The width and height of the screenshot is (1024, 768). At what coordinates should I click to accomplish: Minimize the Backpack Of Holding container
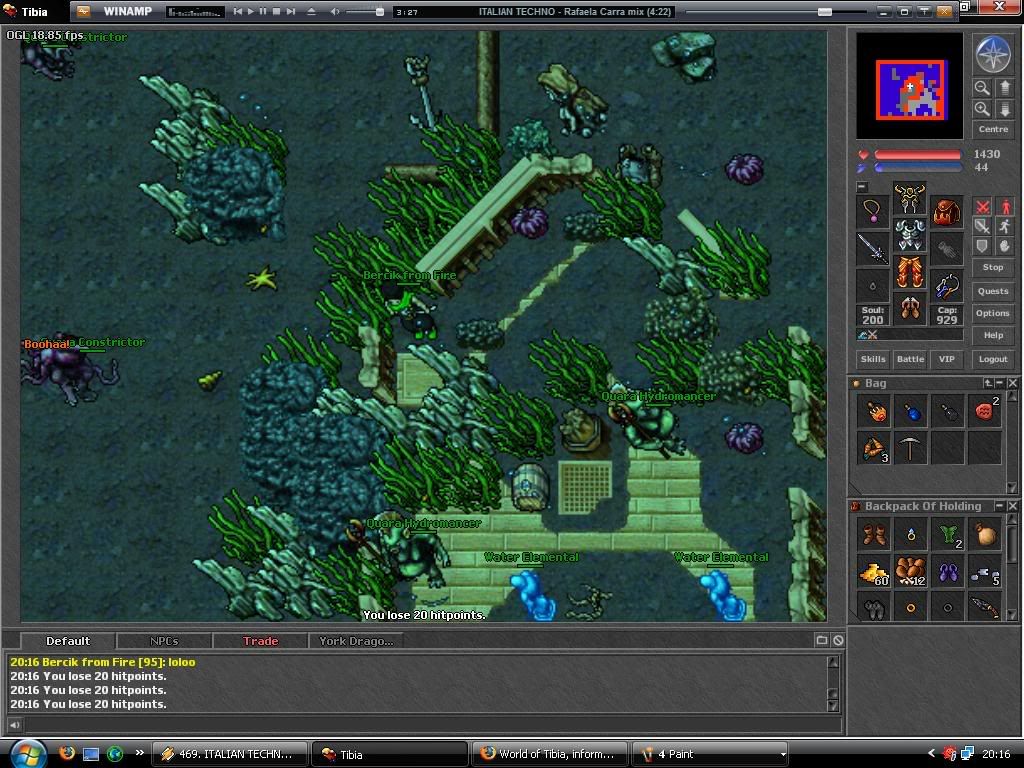pos(999,506)
